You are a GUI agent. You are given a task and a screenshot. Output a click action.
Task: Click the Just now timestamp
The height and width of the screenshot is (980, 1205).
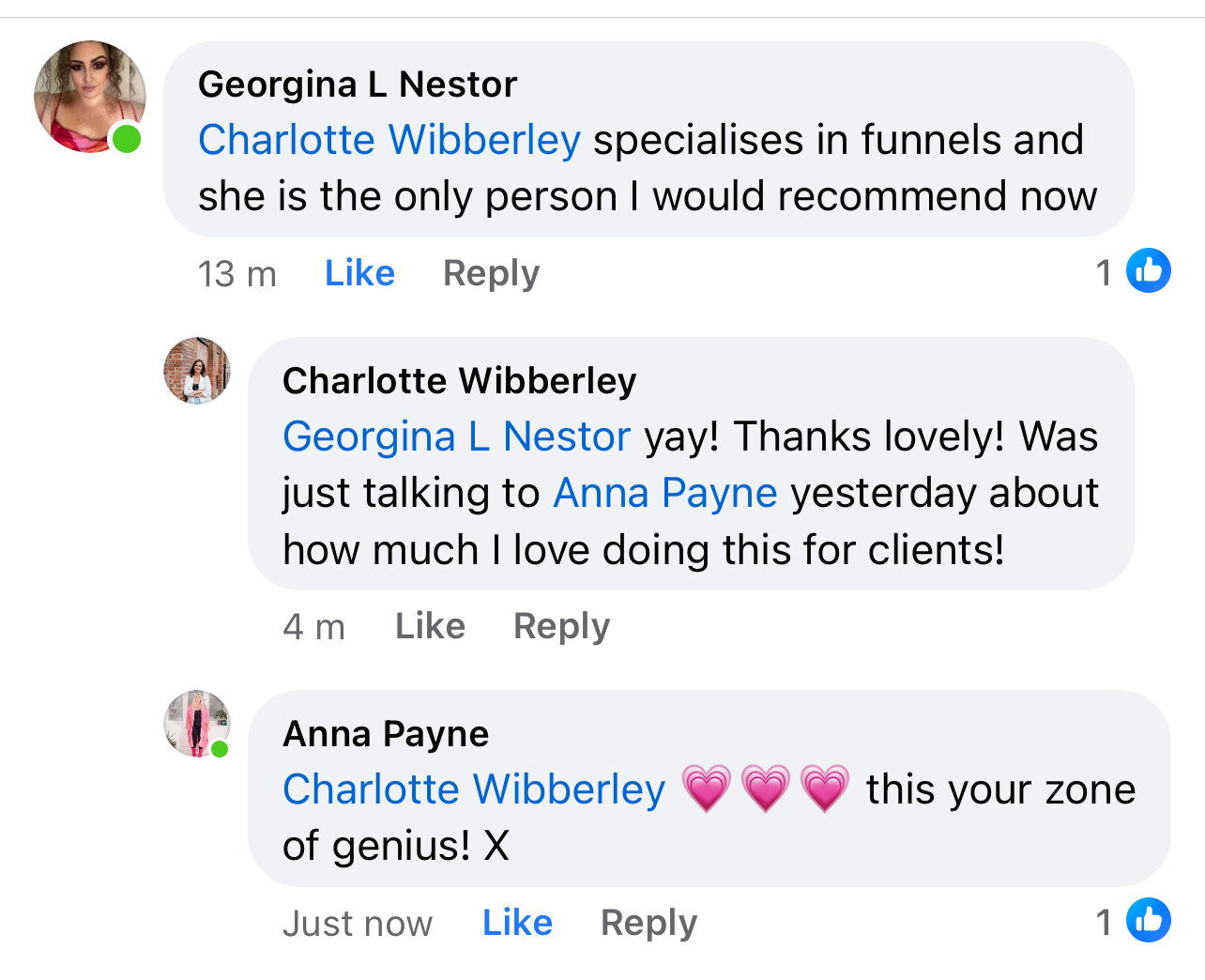click(x=358, y=924)
